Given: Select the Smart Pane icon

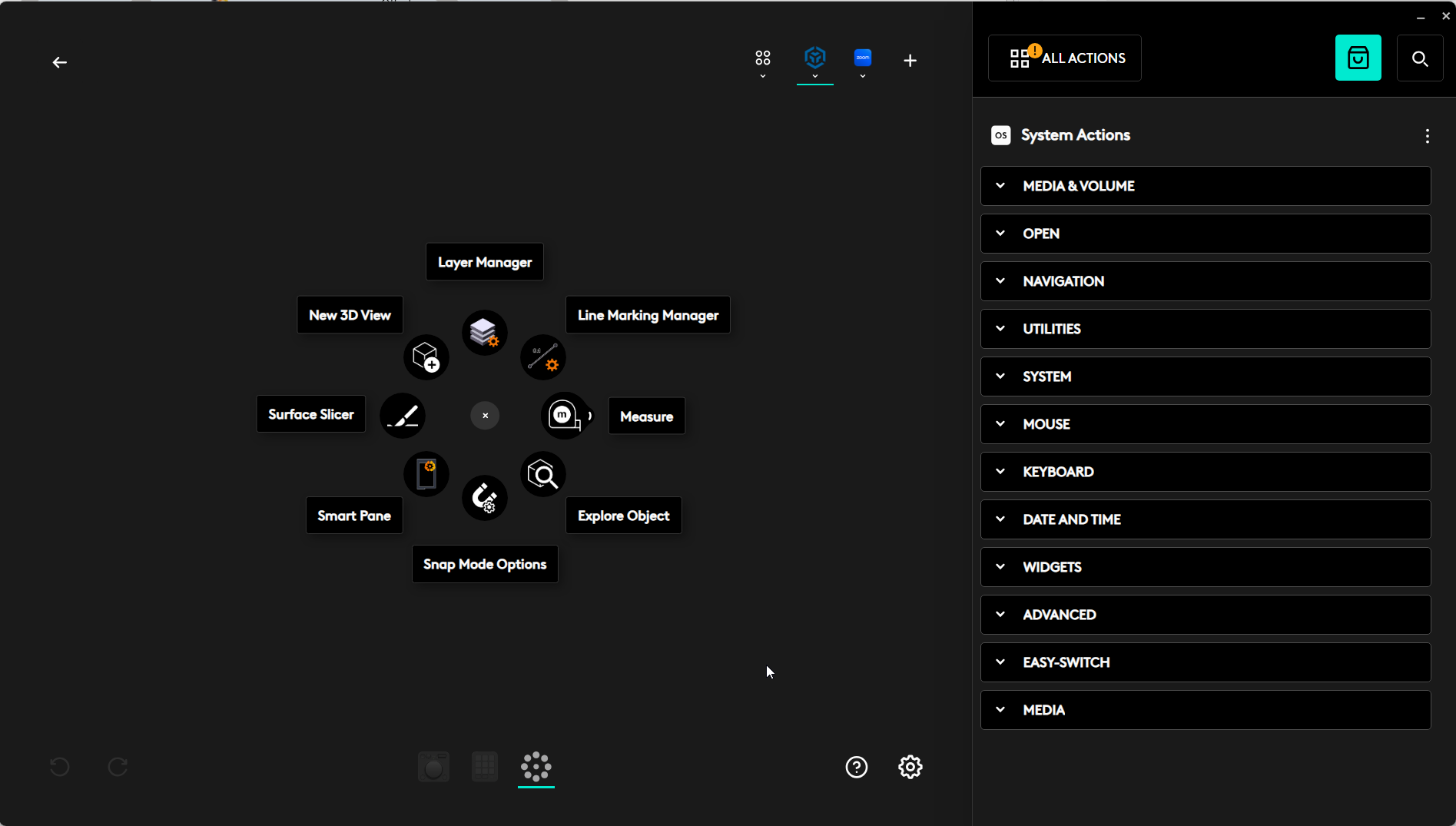Looking at the screenshot, I should [x=426, y=474].
